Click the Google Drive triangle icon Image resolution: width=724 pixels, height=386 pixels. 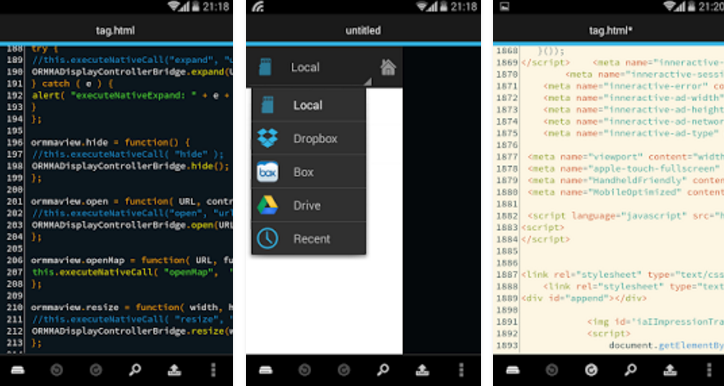tap(267, 205)
